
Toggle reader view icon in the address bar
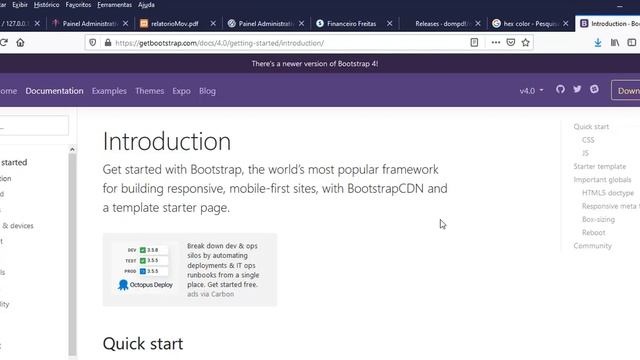coord(474,42)
